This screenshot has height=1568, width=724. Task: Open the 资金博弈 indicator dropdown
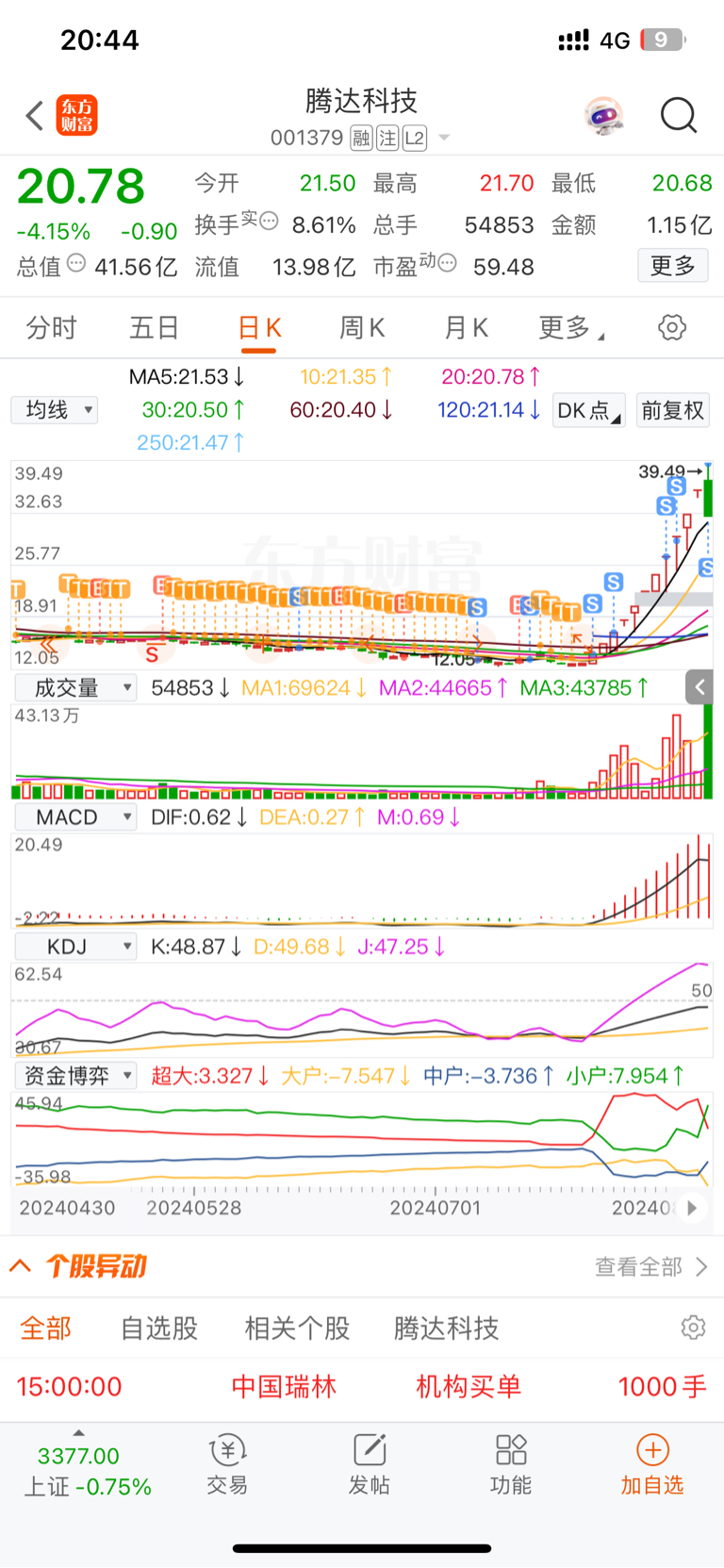pyautogui.click(x=75, y=1076)
